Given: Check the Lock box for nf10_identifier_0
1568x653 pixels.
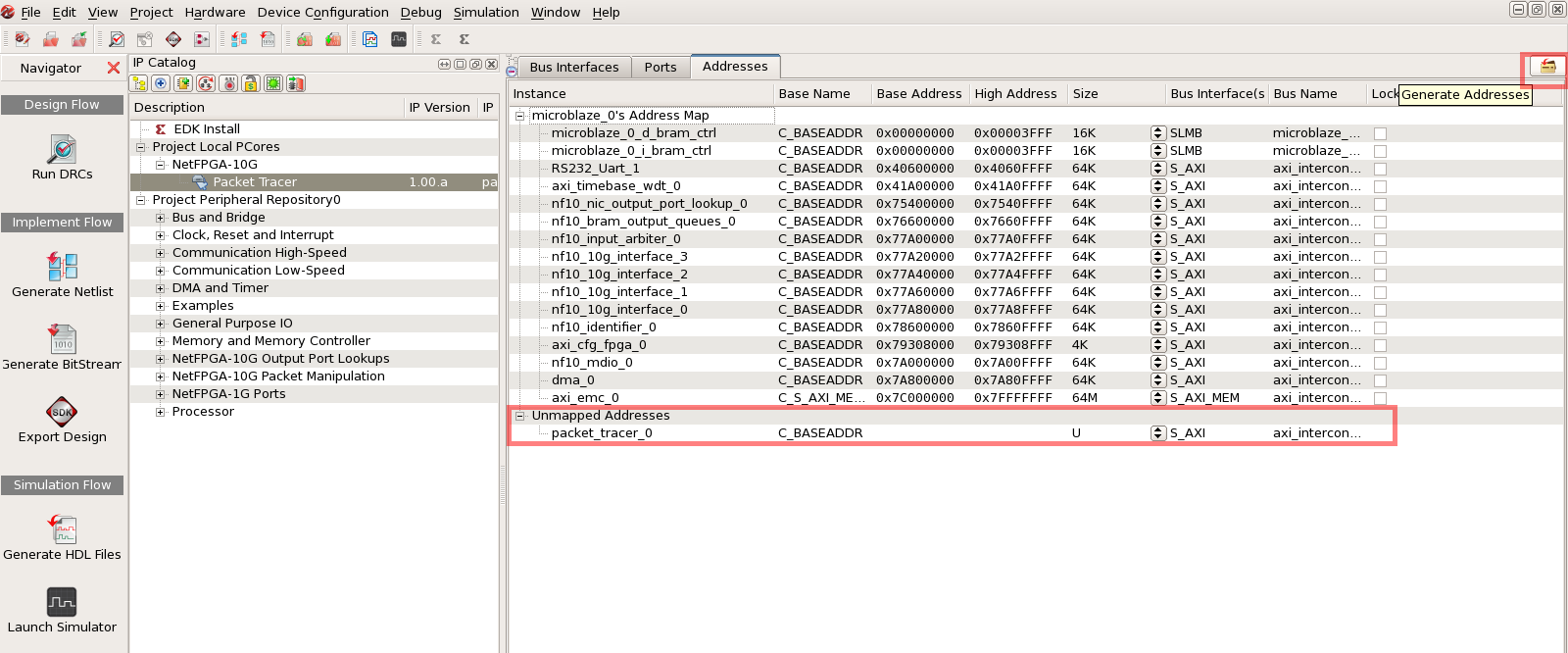Looking at the screenshot, I should [x=1380, y=327].
